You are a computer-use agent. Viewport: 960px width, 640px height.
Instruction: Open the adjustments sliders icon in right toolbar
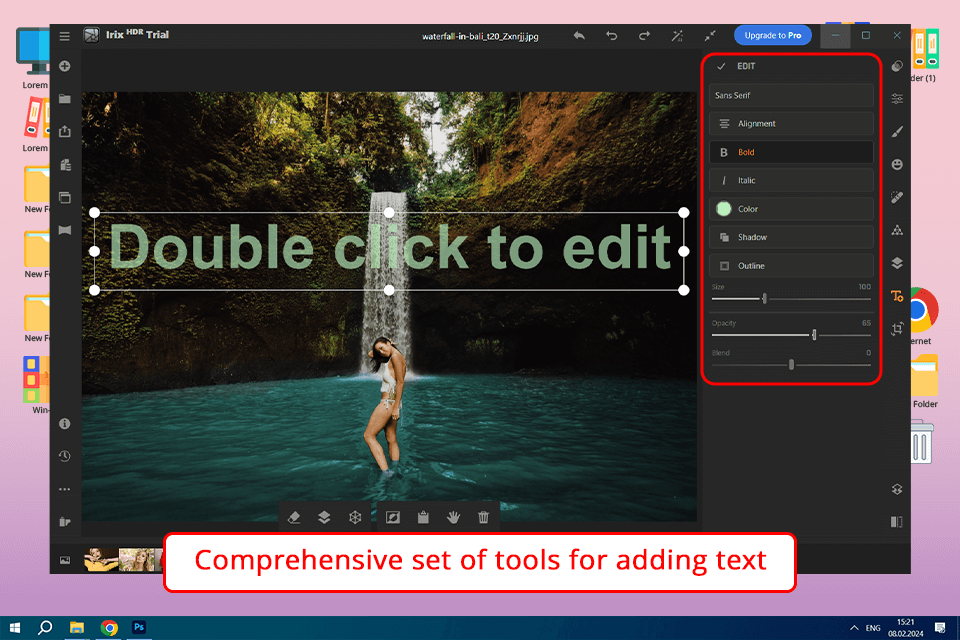pos(897,99)
